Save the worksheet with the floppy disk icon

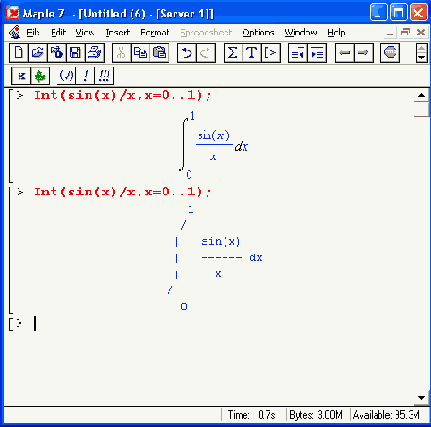click(75, 53)
